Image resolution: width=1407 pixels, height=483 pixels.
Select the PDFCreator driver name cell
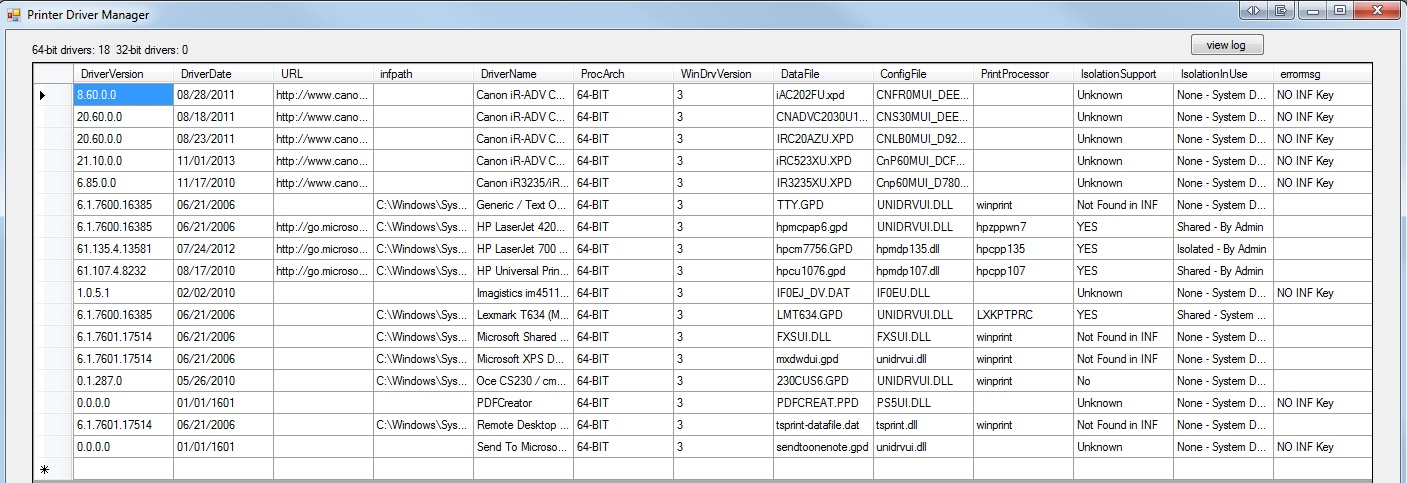click(523, 403)
